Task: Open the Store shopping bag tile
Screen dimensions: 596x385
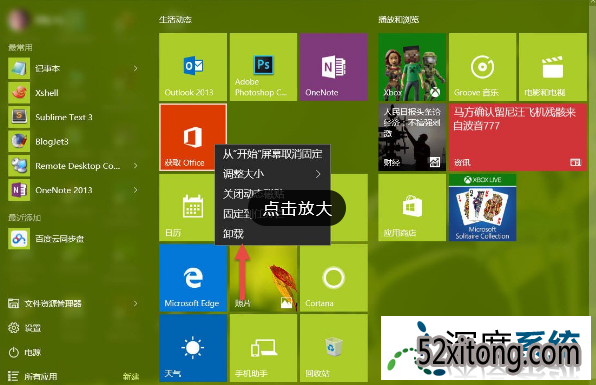Action: pyautogui.click(x=412, y=208)
